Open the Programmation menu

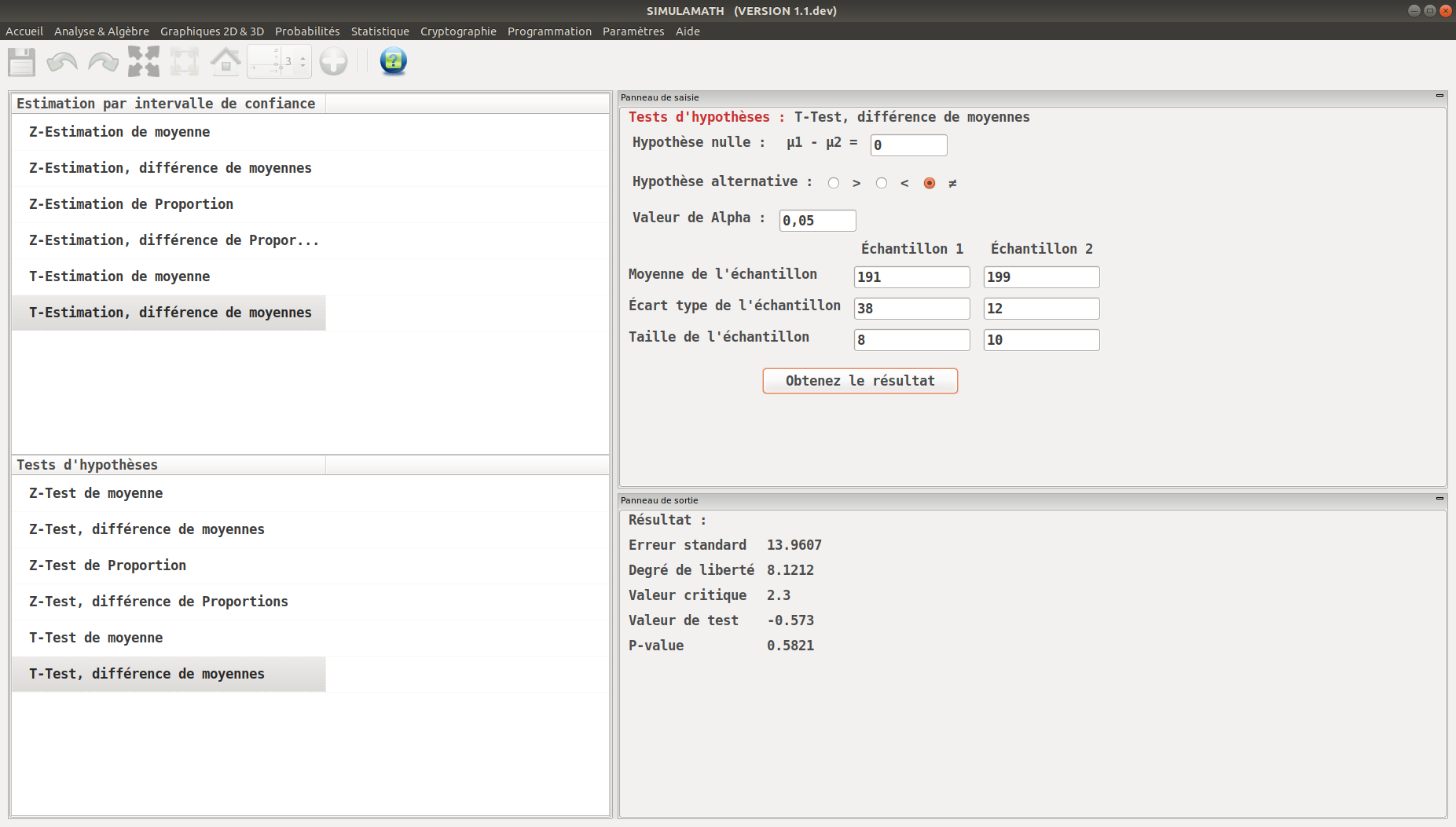pyautogui.click(x=549, y=31)
